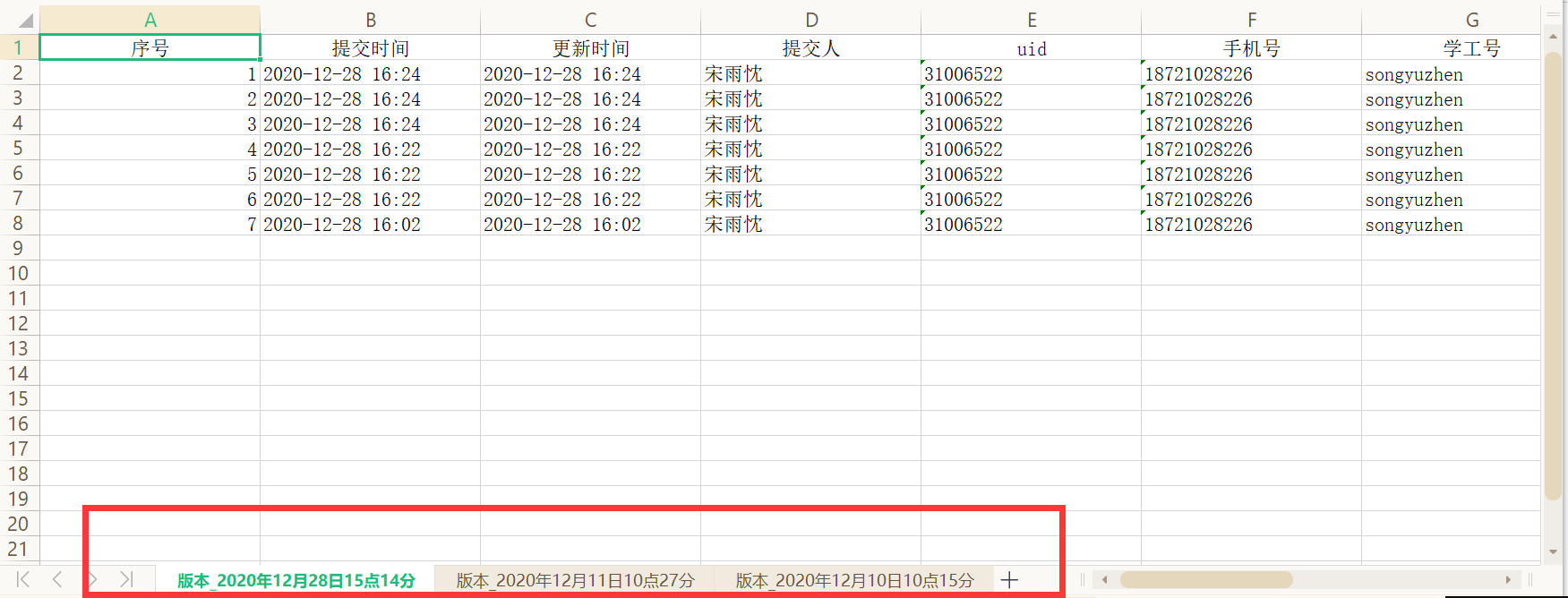Image resolution: width=1568 pixels, height=598 pixels.
Task: Select row 9 header
Action: (x=19, y=248)
